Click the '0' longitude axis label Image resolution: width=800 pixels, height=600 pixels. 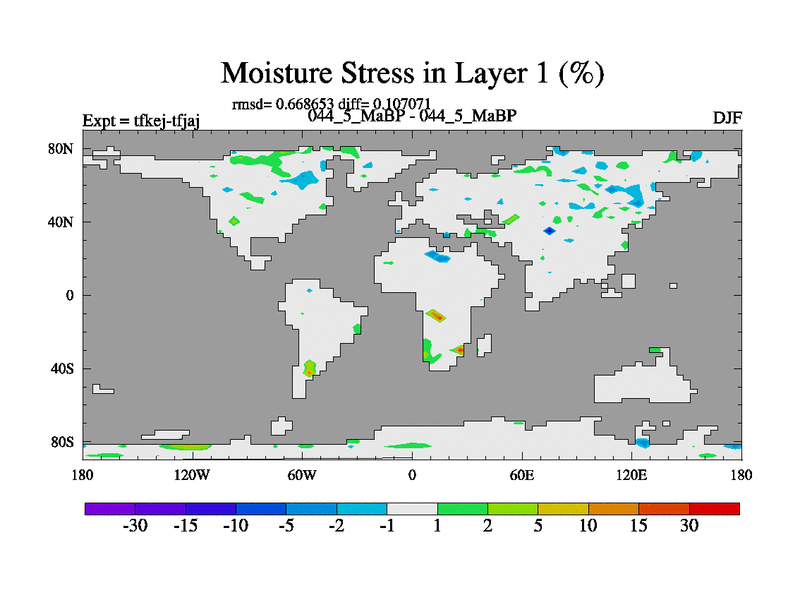(412, 476)
